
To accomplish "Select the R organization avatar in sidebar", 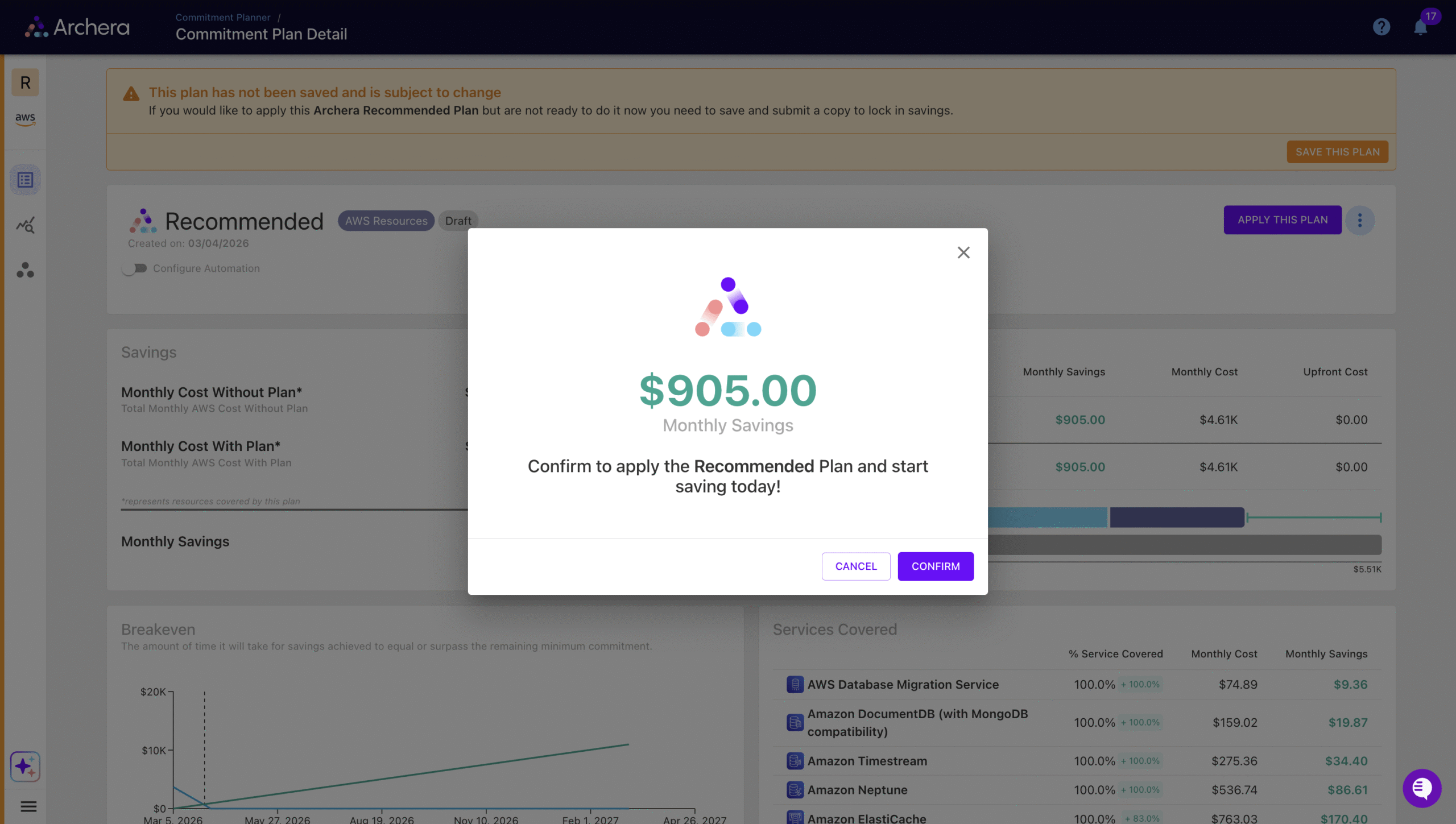I will pyautogui.click(x=25, y=82).
